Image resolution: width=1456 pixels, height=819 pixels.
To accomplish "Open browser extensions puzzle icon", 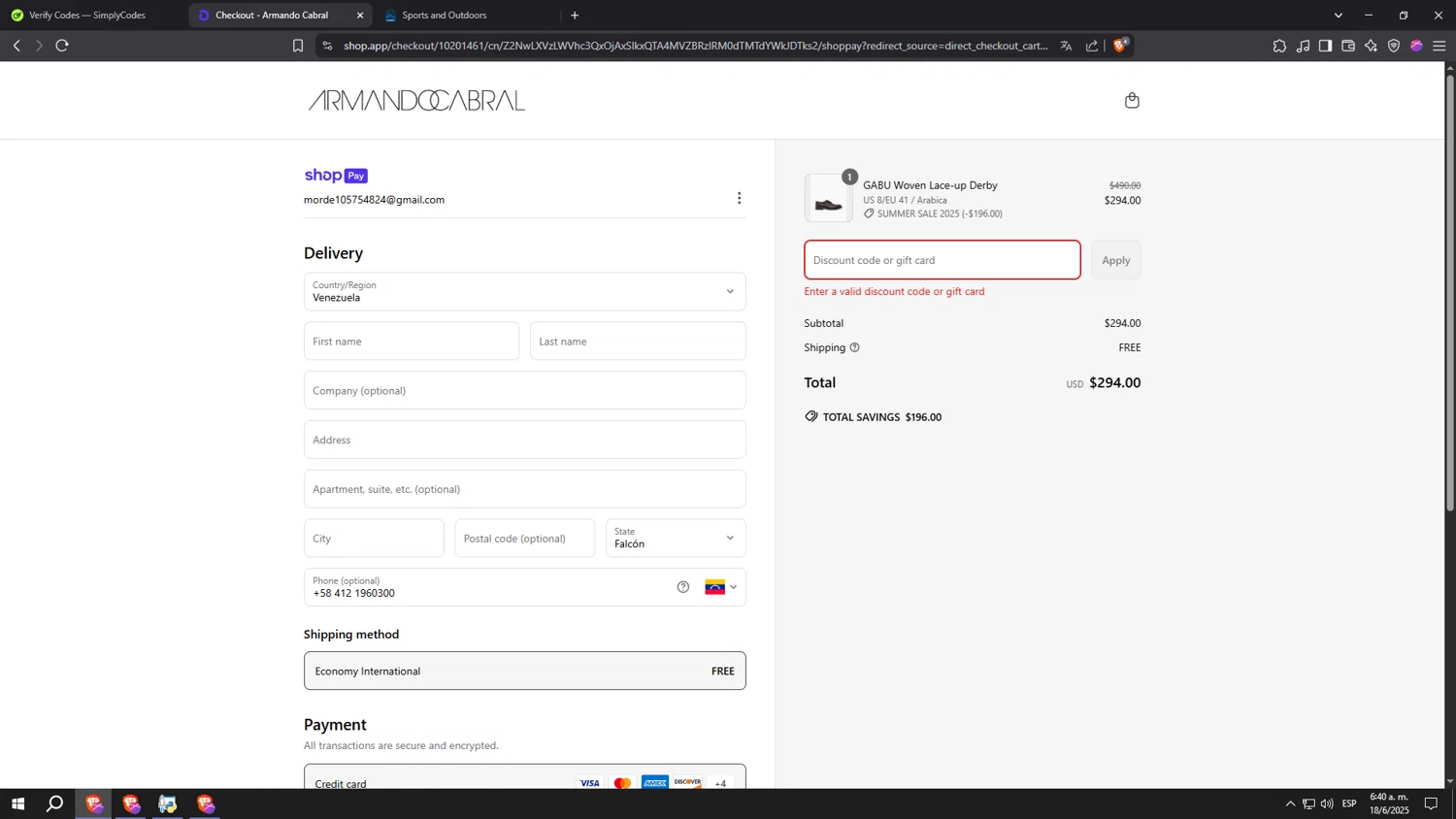I will (x=1279, y=46).
